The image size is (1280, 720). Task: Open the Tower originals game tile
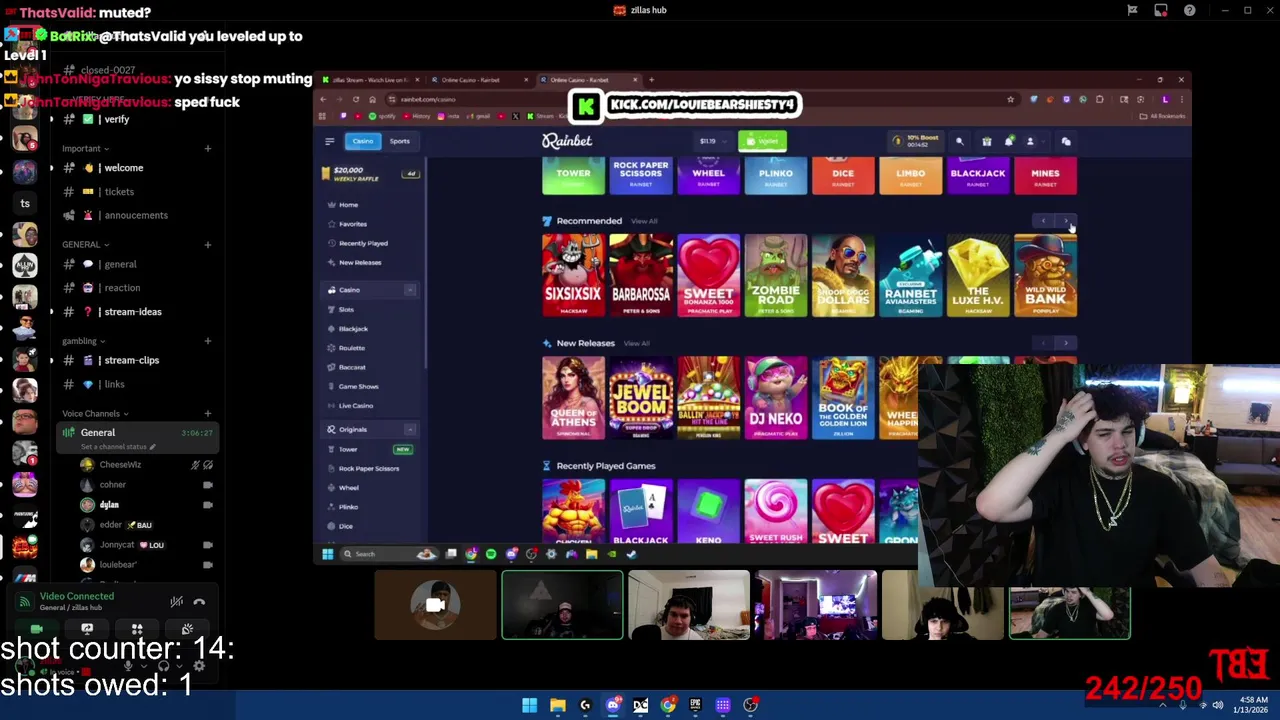pyautogui.click(x=573, y=177)
